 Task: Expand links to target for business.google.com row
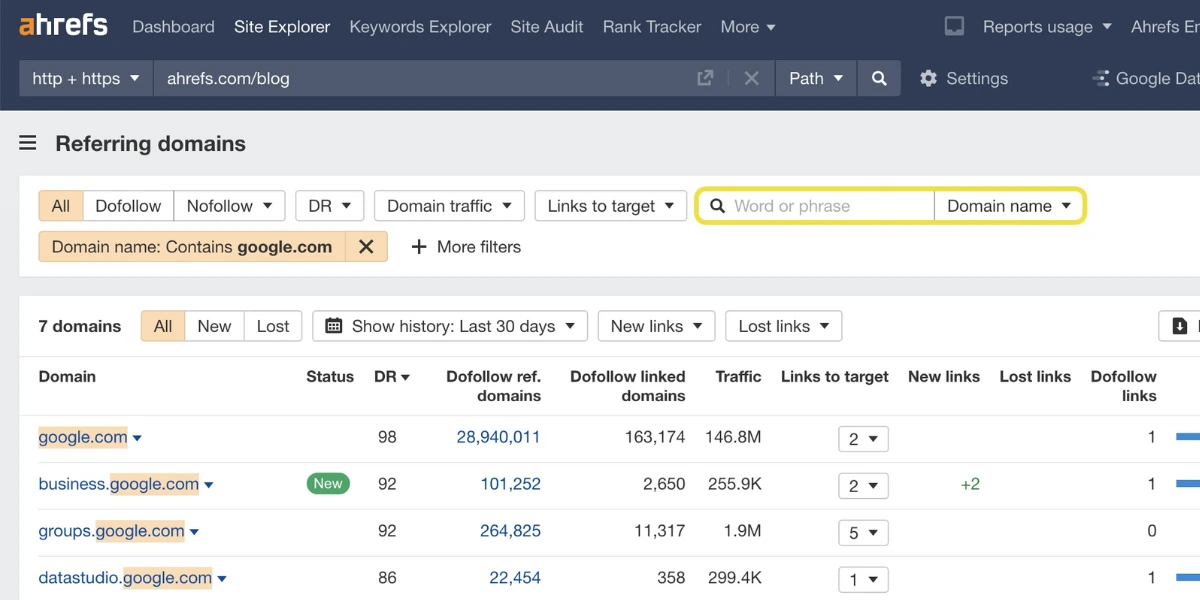[x=863, y=485]
